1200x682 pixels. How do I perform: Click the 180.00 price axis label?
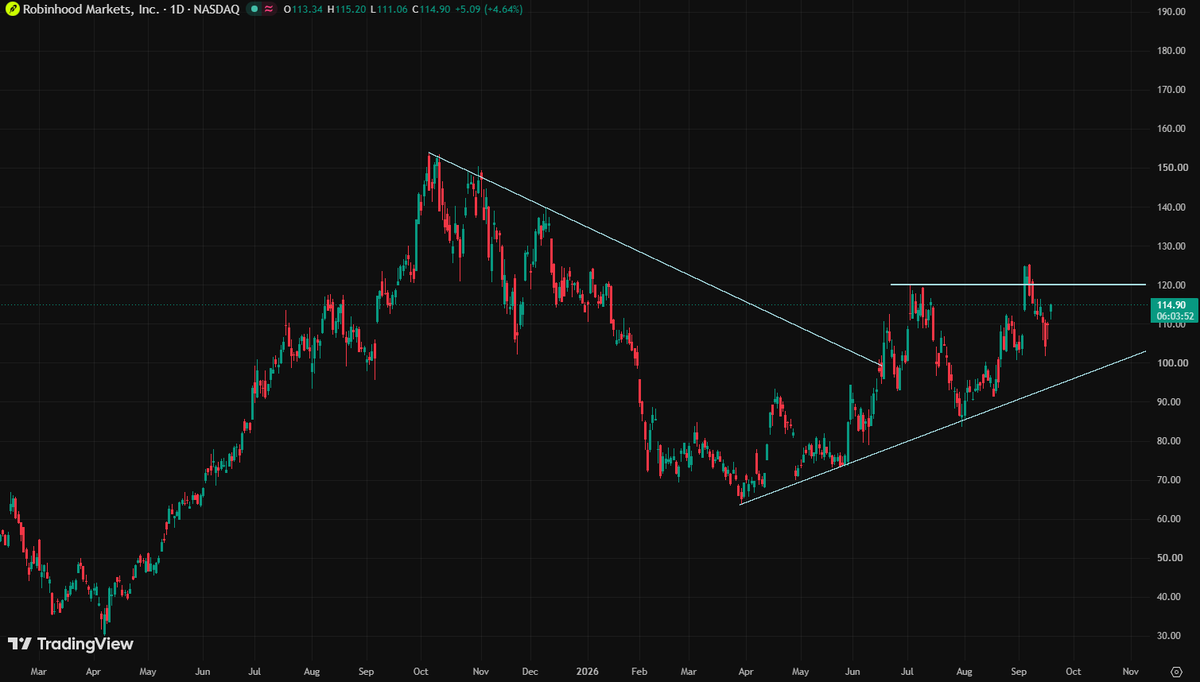(1171, 51)
